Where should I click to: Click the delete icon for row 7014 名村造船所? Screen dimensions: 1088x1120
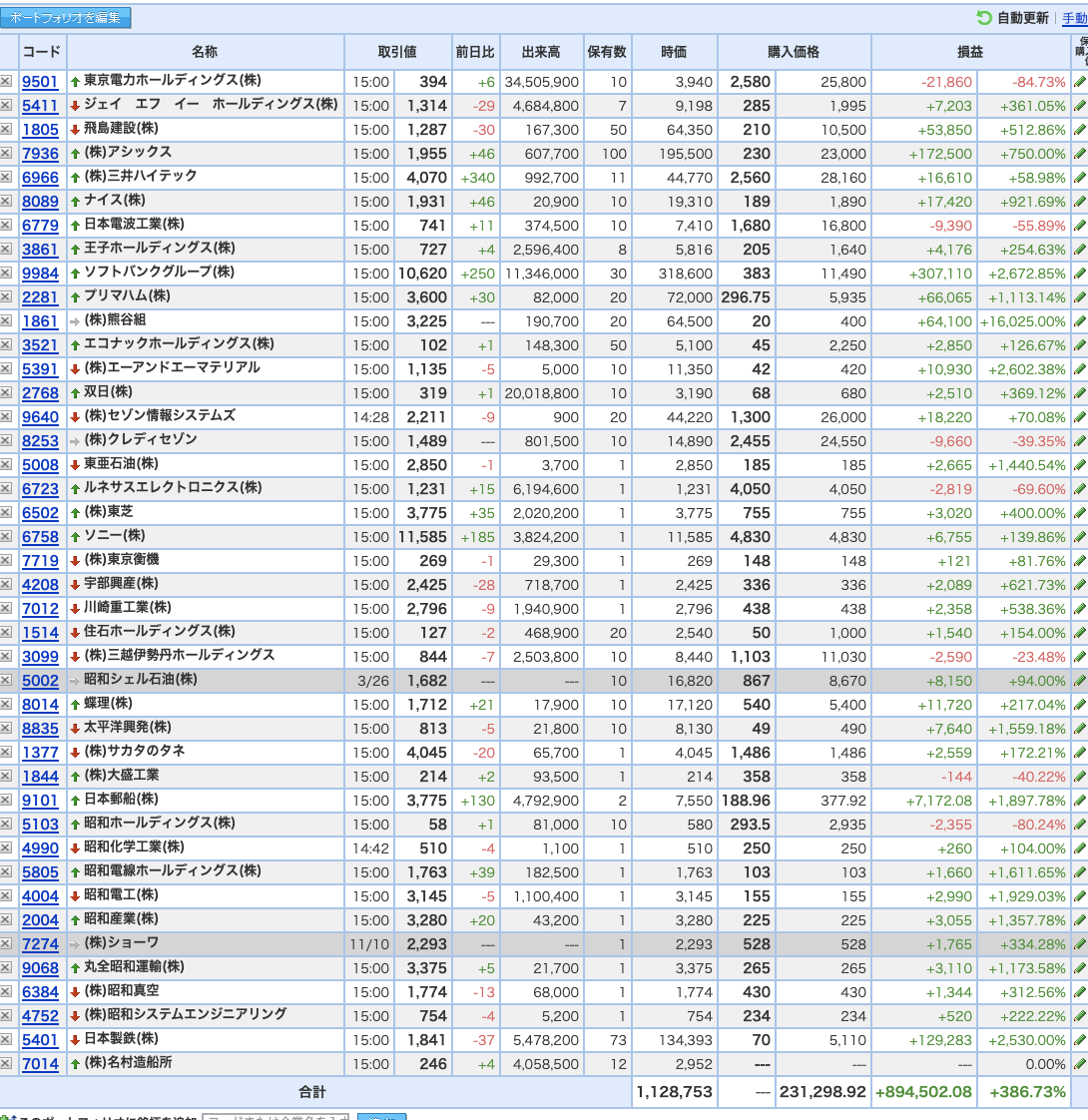(6, 1063)
